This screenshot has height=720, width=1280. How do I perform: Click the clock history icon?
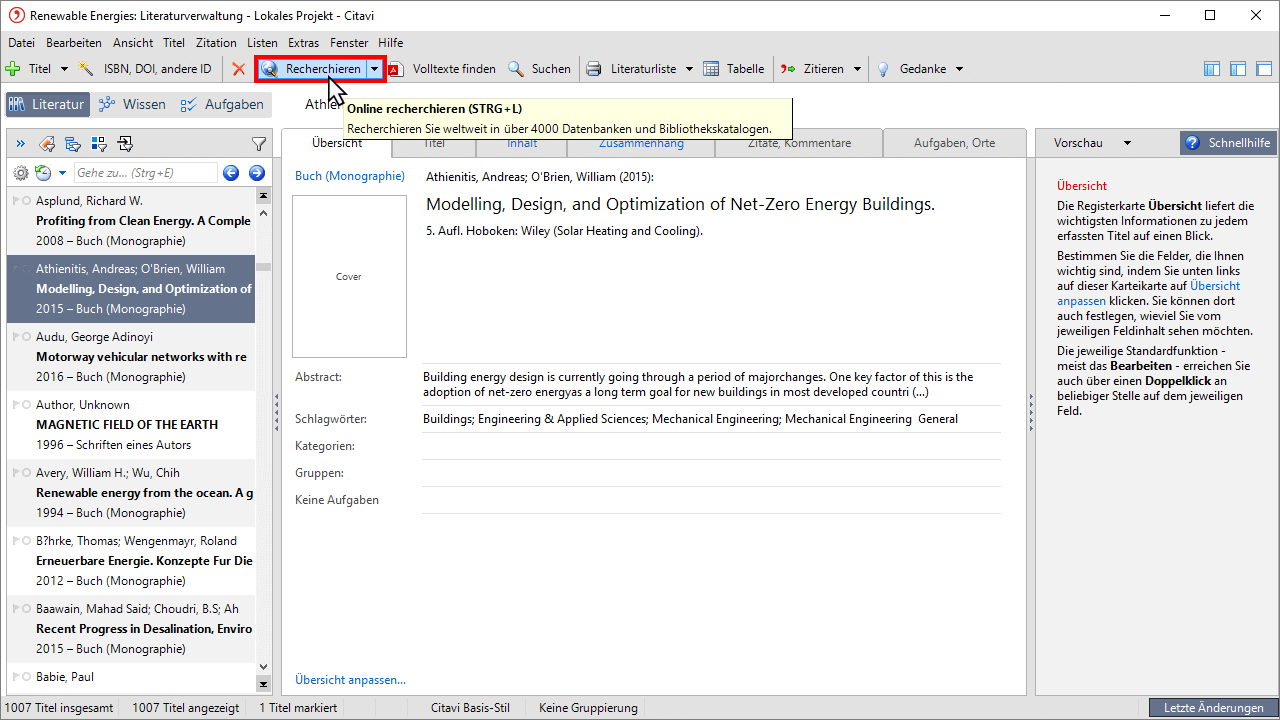click(x=43, y=173)
